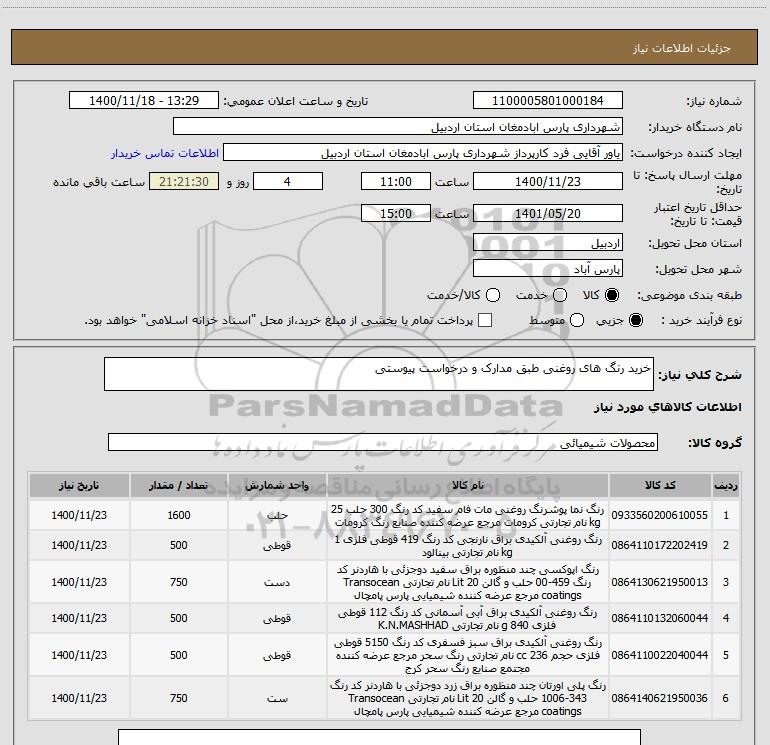Screen dimensions: 770x745
Task: Click the announcement date field 1400/11/18 - 13:29
Action: point(144,101)
